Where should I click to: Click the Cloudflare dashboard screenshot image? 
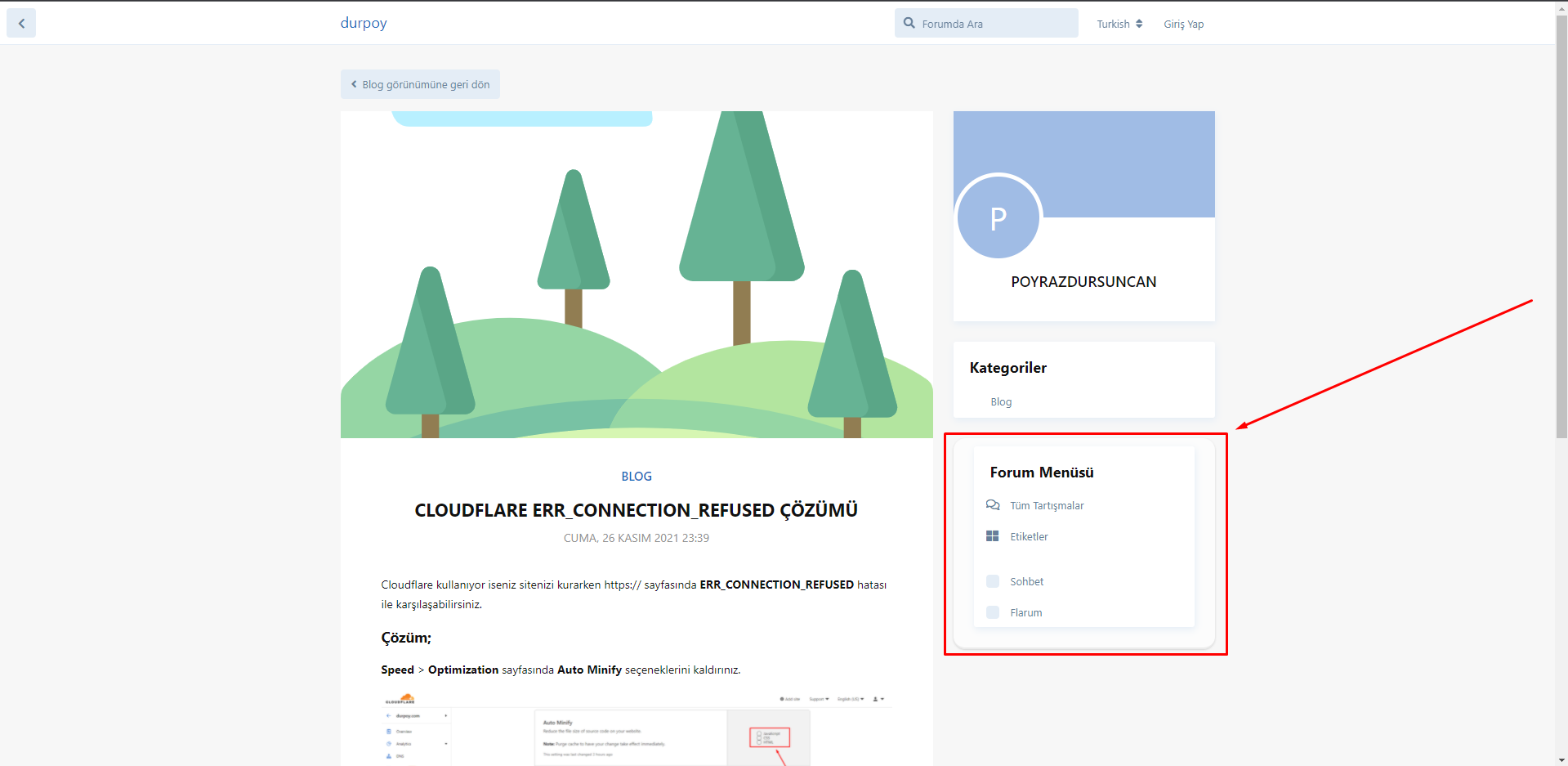coord(637,728)
